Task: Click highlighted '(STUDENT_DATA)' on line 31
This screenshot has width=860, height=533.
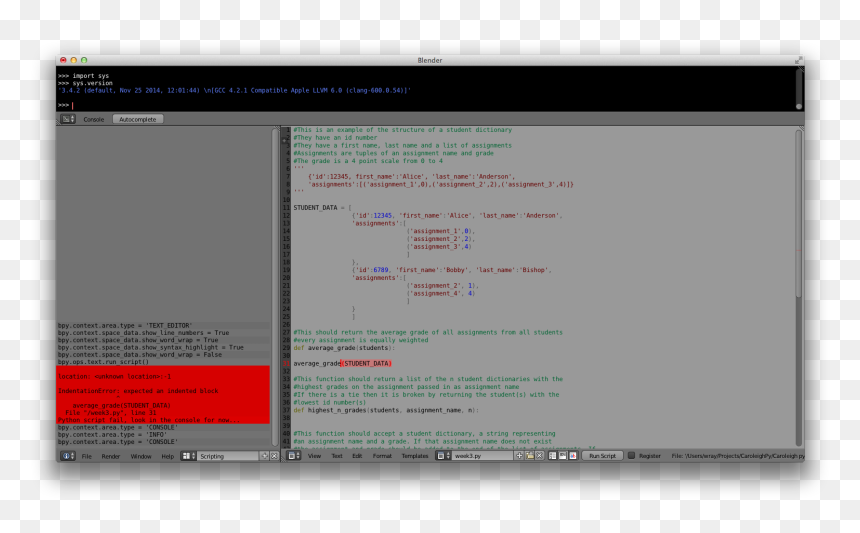Action: click(x=366, y=364)
